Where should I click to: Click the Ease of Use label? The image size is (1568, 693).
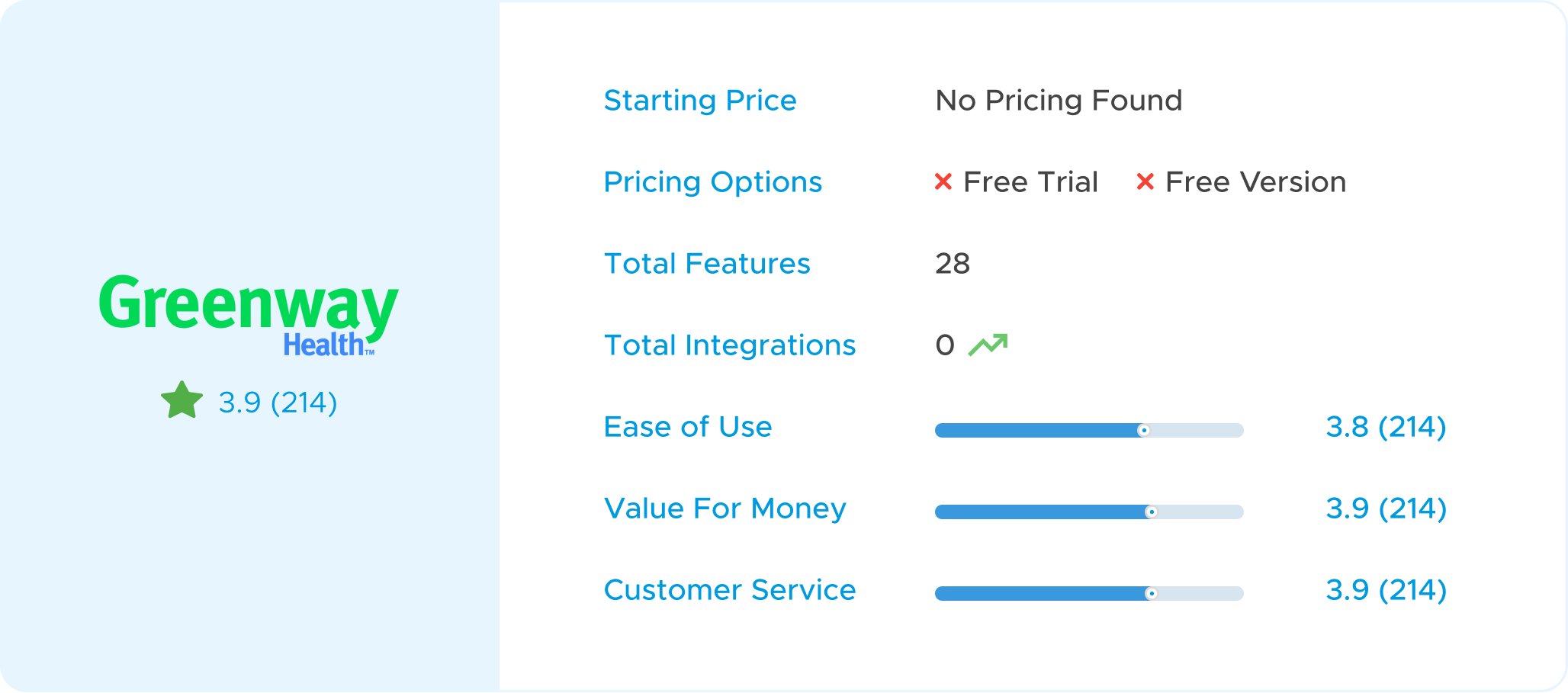[688, 427]
